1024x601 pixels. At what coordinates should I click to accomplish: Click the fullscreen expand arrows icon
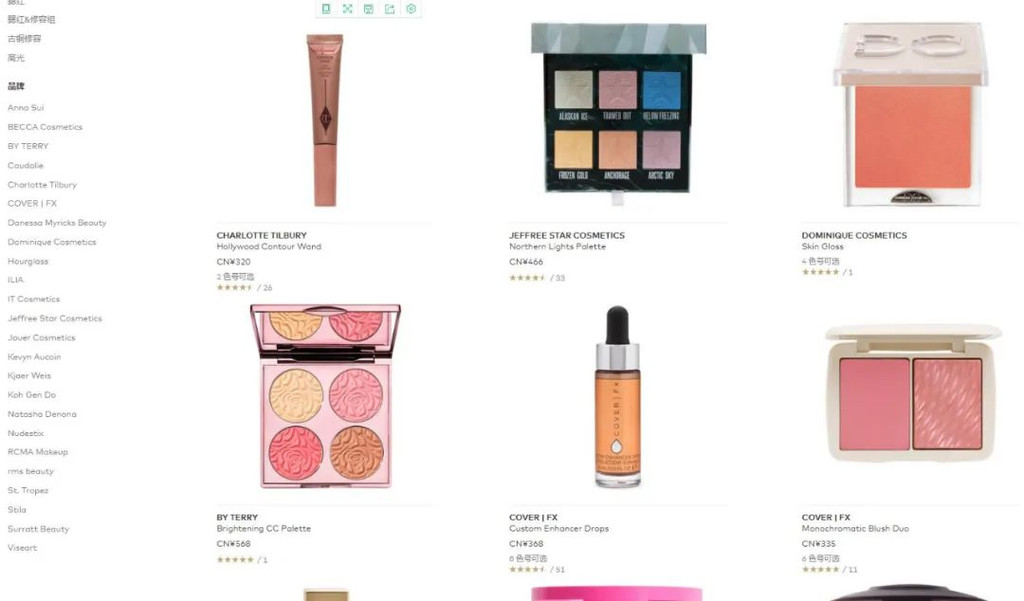[347, 8]
